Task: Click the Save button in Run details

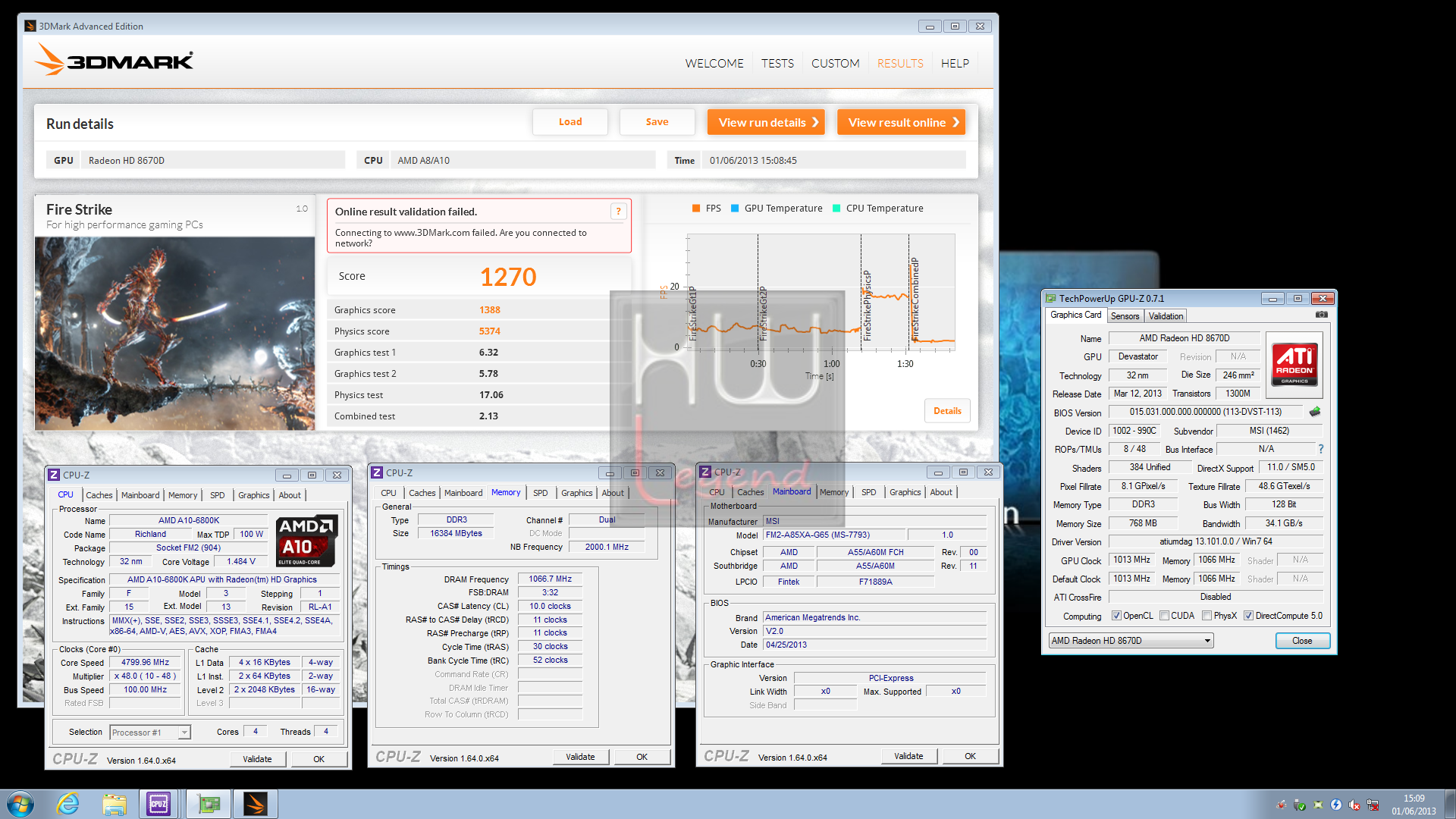Action: point(657,122)
